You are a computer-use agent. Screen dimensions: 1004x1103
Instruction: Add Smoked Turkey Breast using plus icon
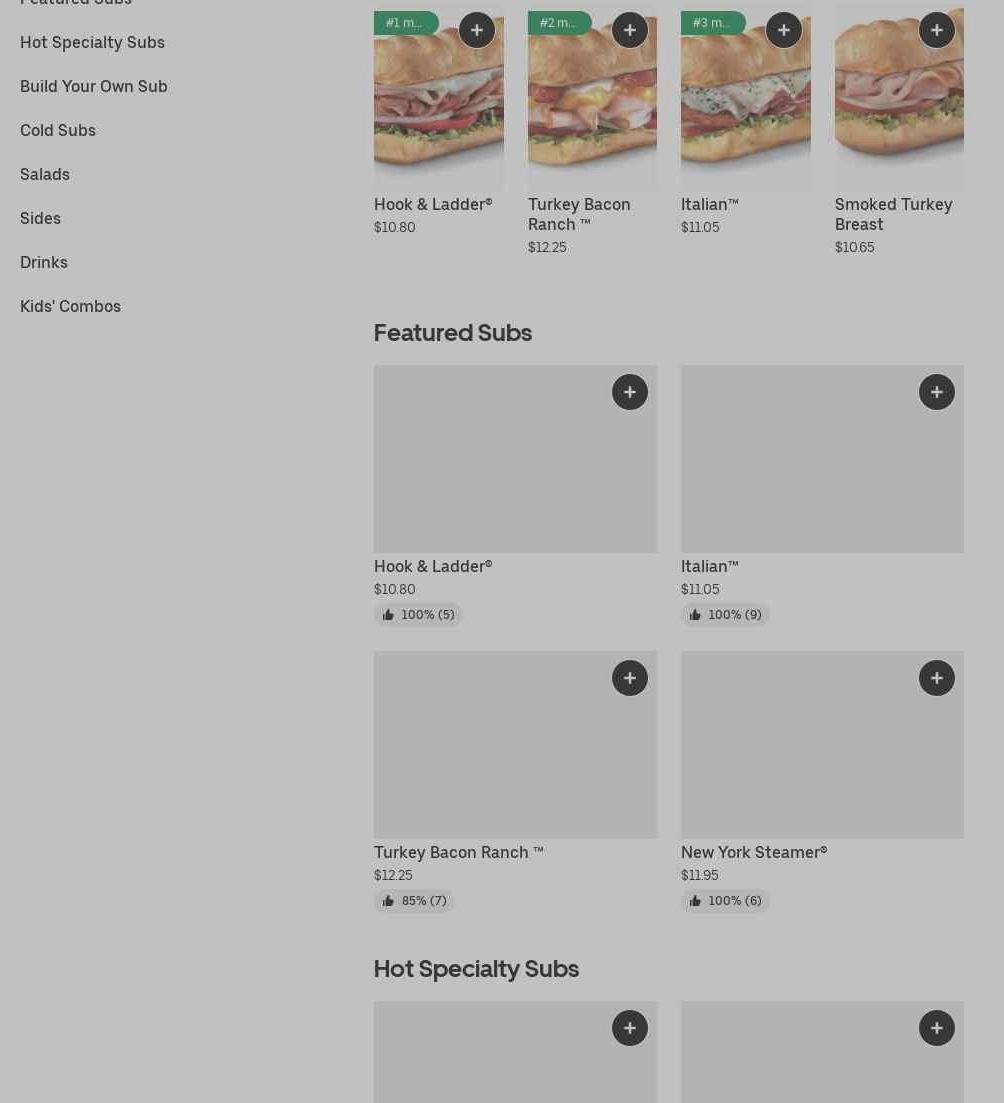(x=936, y=30)
